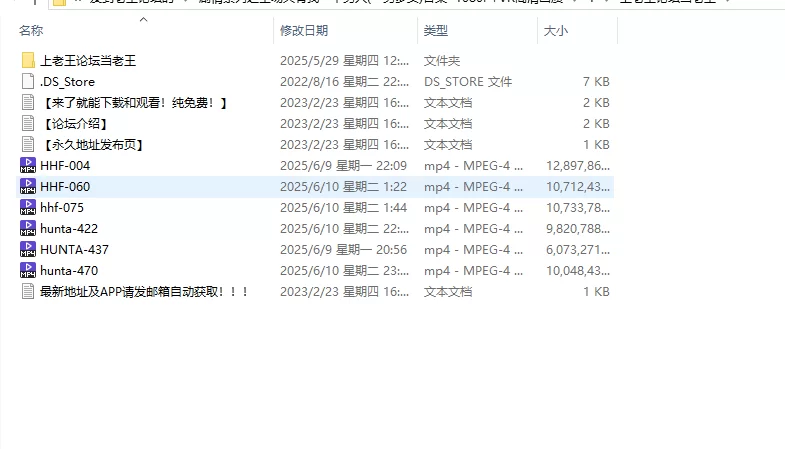Click the hunta-422 MP4 video icon

[28, 228]
